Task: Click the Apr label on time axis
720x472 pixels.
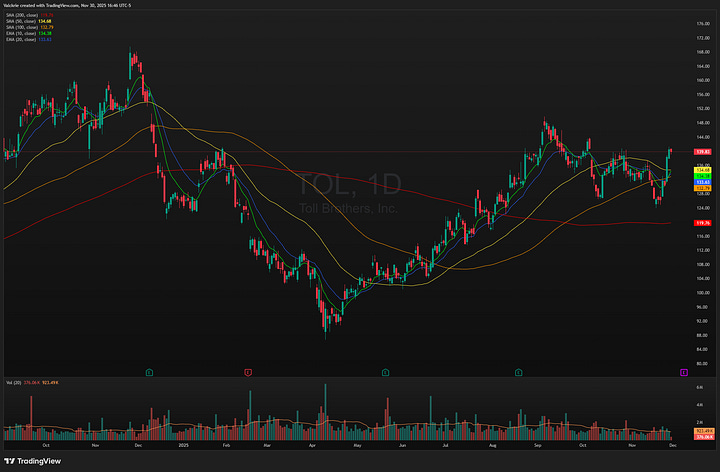Action: pyautogui.click(x=313, y=445)
